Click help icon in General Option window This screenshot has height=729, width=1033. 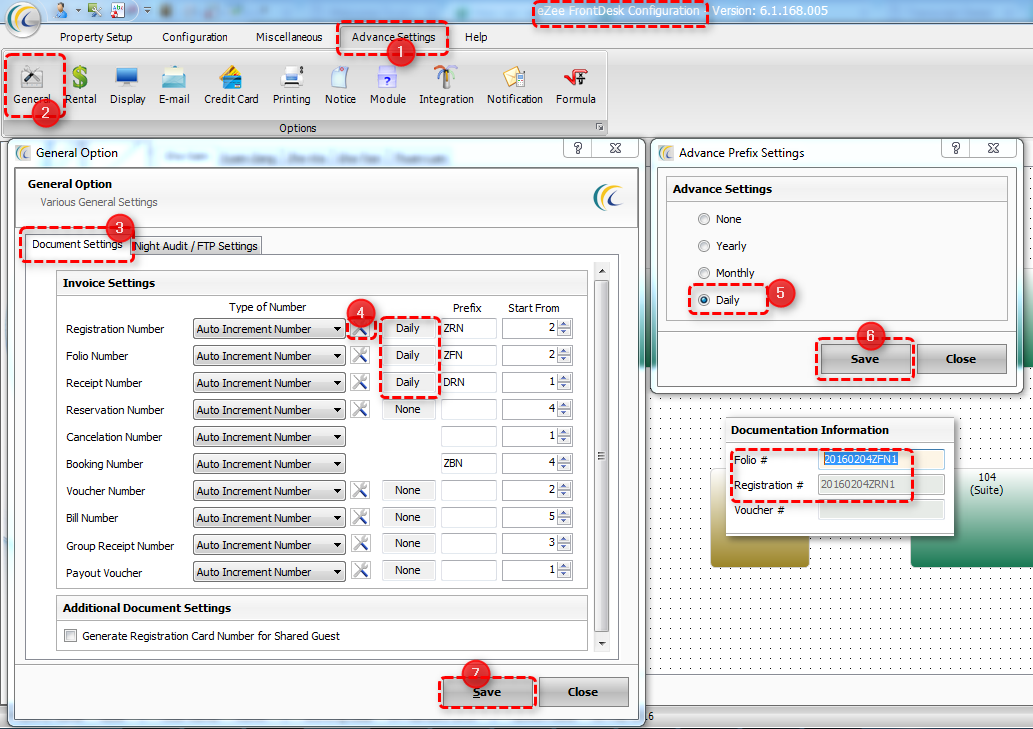click(578, 148)
